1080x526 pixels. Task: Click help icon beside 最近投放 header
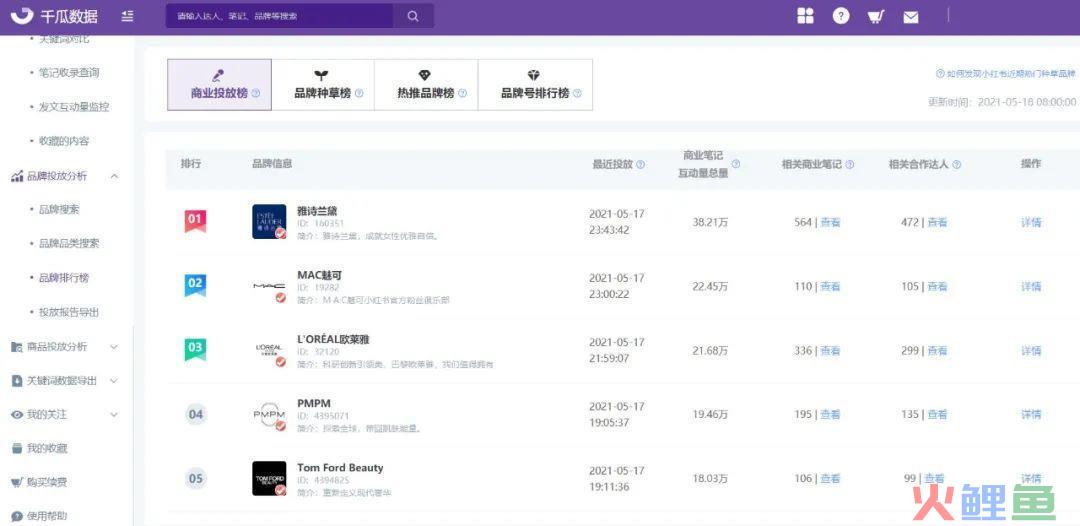point(641,165)
